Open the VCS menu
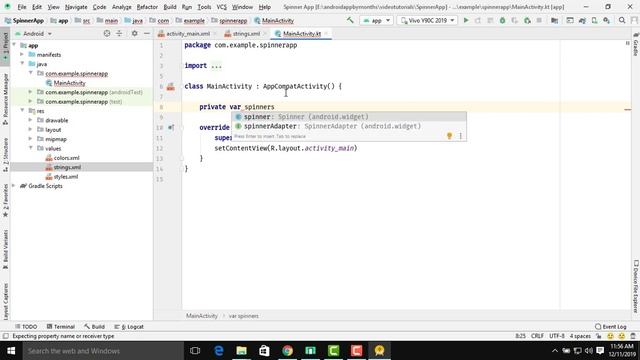The height and width of the screenshot is (360, 640). (221, 7)
